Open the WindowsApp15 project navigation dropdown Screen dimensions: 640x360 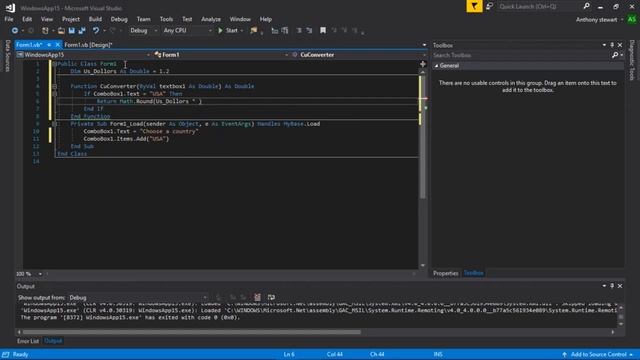tap(83, 55)
